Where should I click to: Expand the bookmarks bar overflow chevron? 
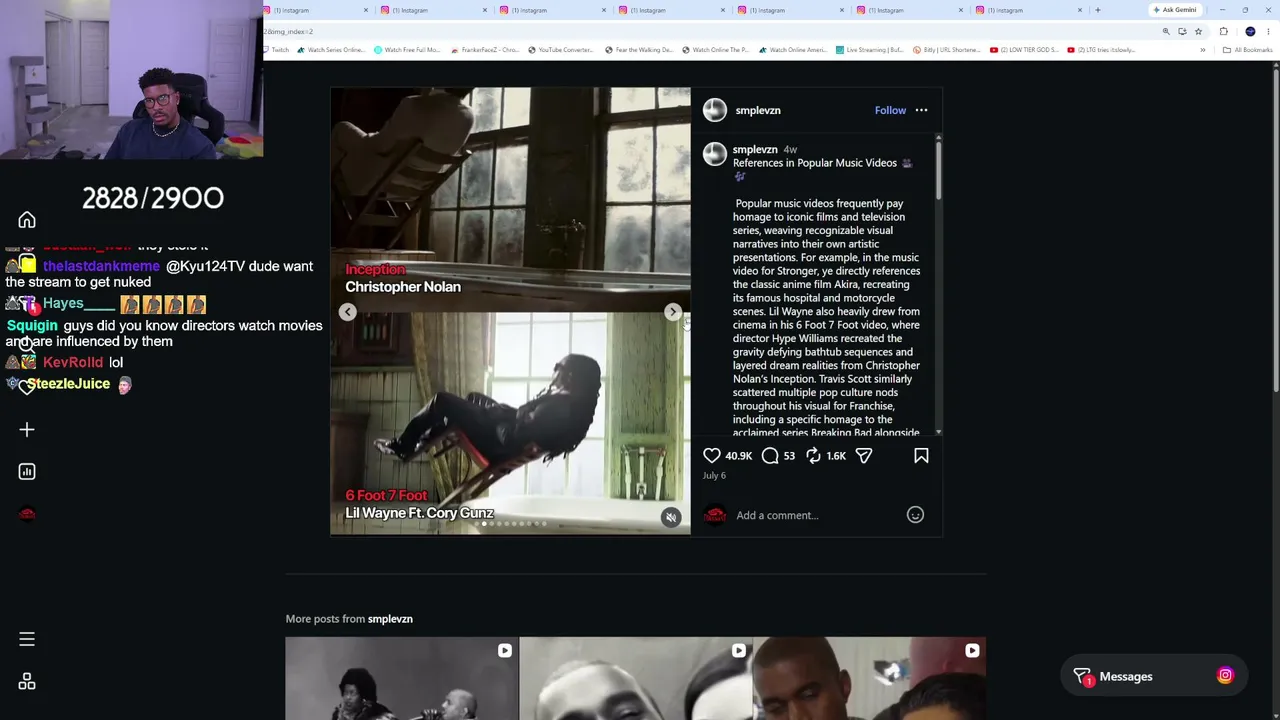point(1203,50)
